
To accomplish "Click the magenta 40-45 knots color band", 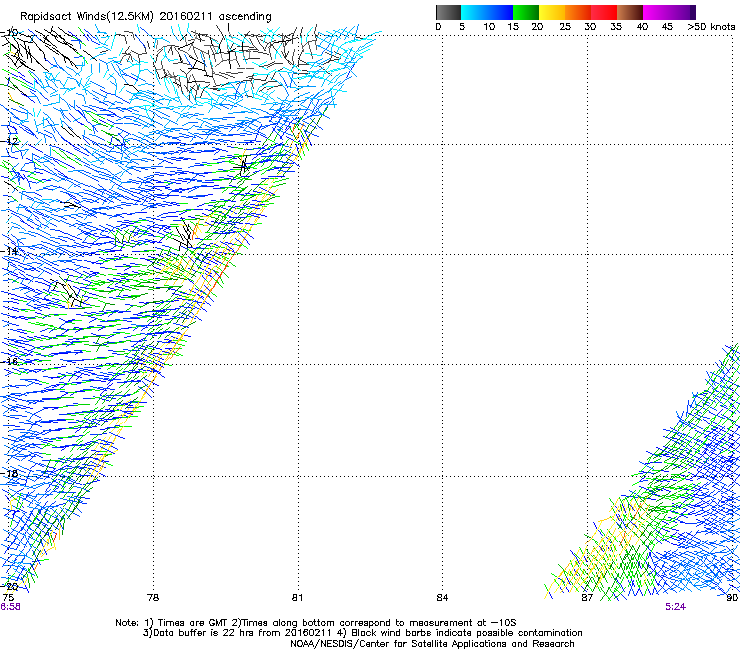I will [x=656, y=12].
